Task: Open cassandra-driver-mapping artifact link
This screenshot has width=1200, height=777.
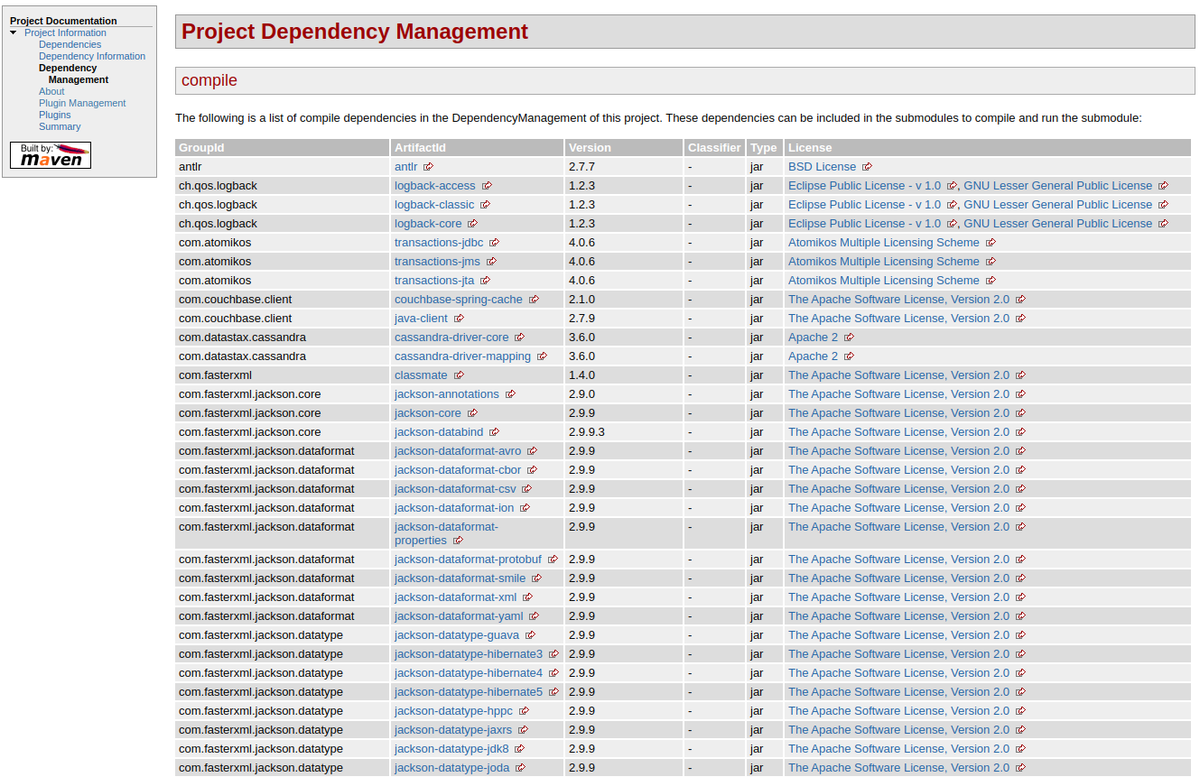Action: 463,357
